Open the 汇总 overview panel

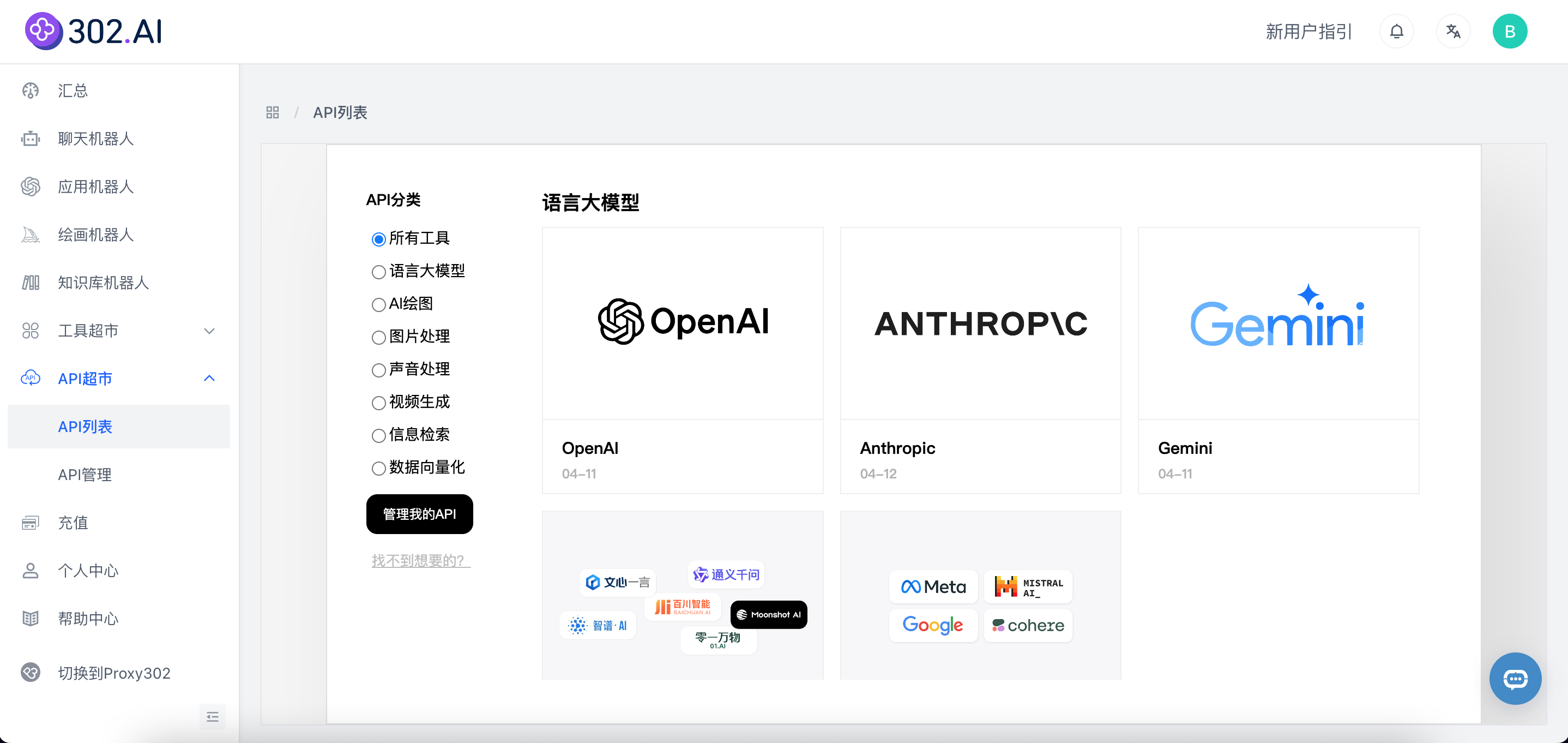(x=72, y=90)
